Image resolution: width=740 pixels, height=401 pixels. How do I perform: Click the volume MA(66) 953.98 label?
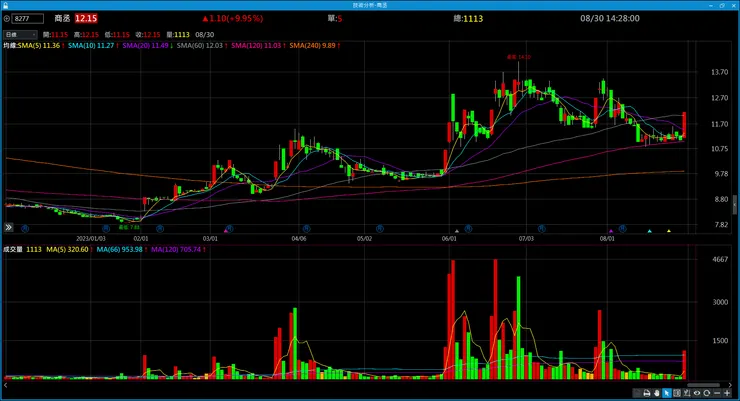119,249
